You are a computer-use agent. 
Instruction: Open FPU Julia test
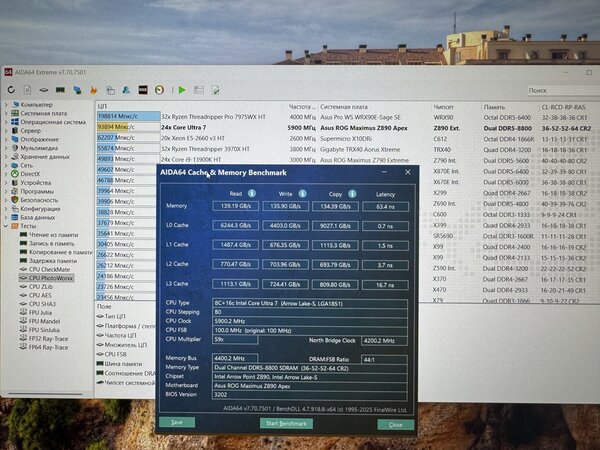tap(40, 313)
